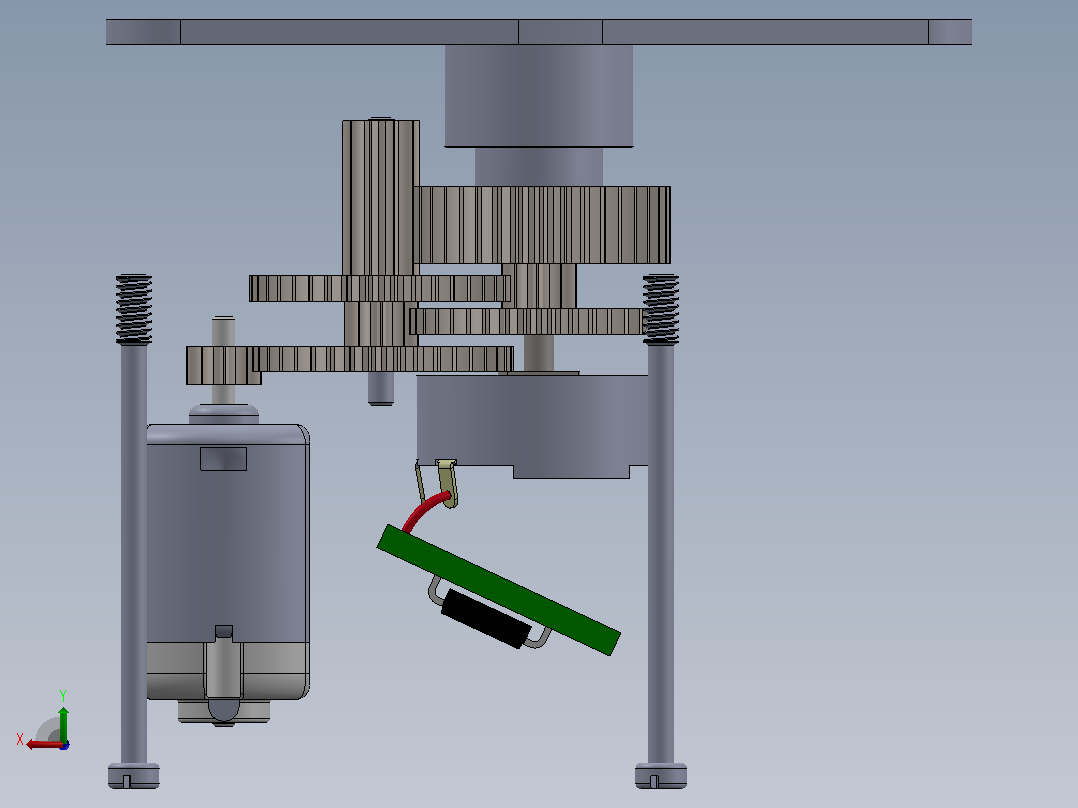Select the right screw head at the bottom

click(661, 776)
